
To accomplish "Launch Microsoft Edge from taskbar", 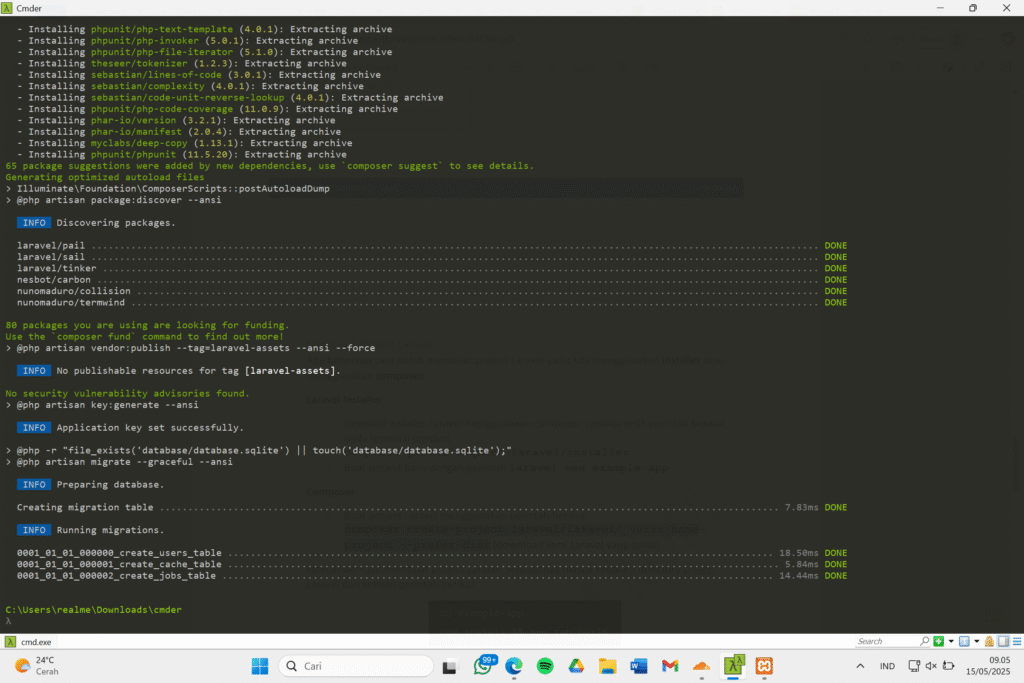I will [514, 666].
